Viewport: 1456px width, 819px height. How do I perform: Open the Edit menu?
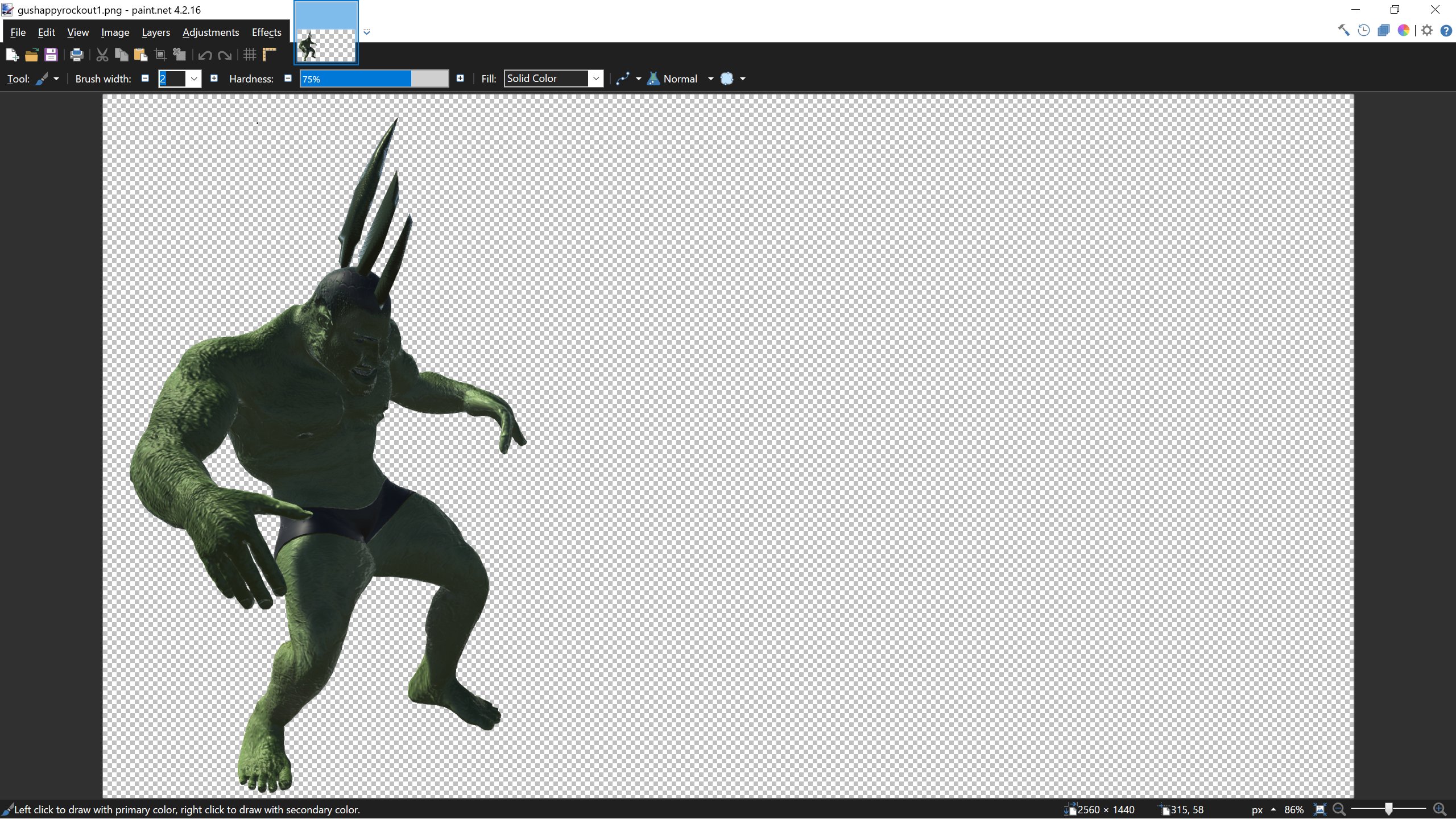tap(46, 32)
